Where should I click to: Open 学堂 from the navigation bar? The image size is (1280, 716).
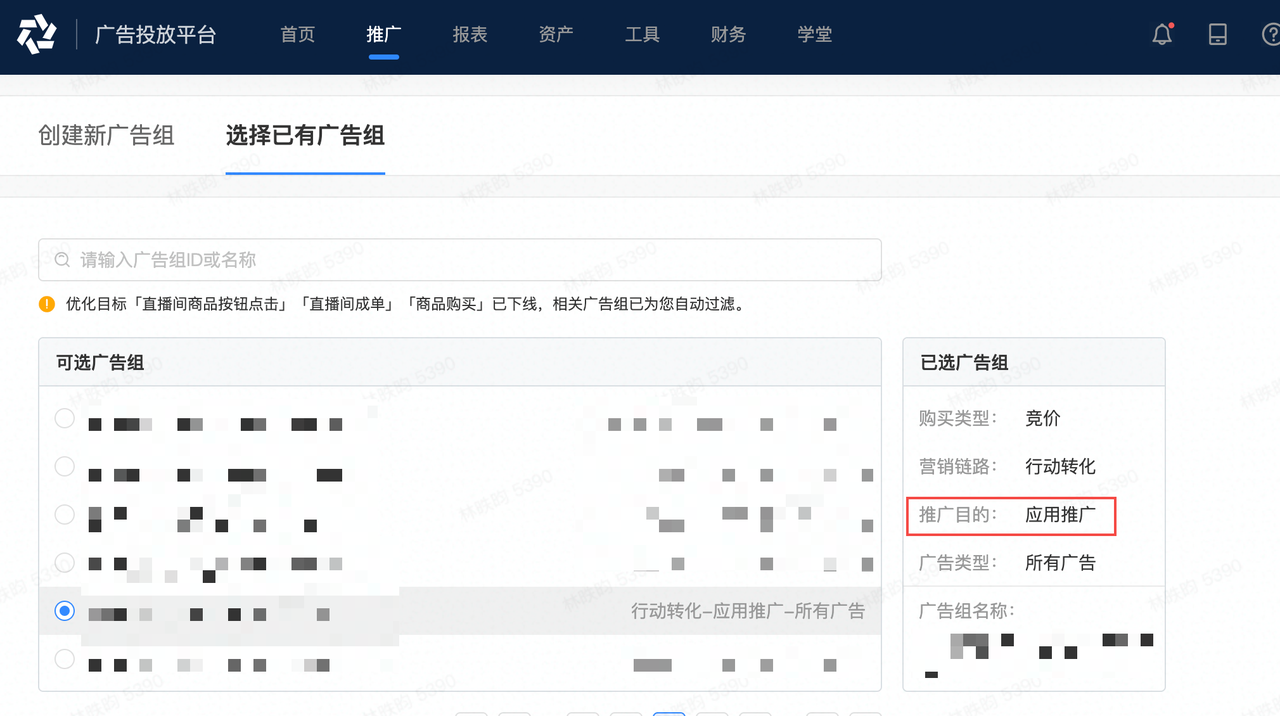(x=815, y=34)
